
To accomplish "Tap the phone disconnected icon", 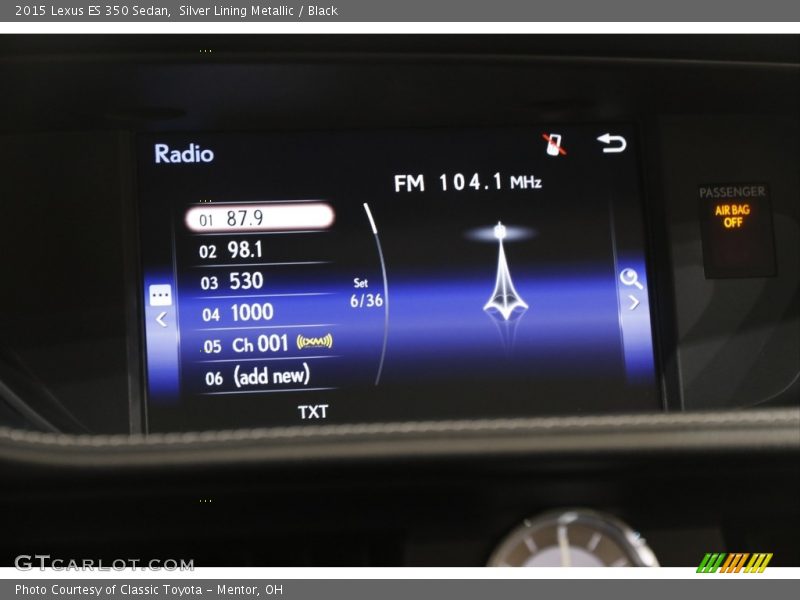I will point(554,144).
